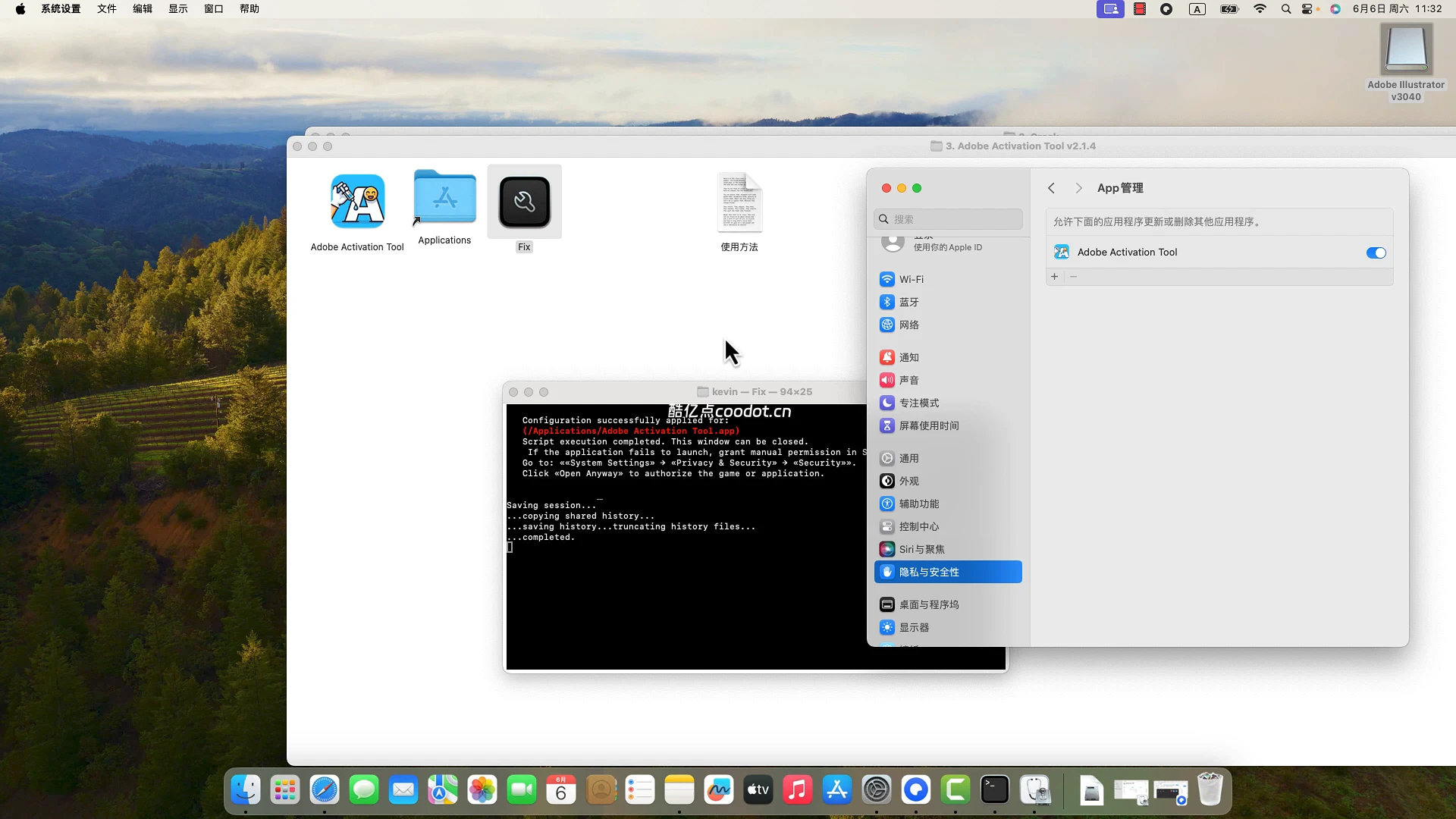Click the Finder window title Adobe Activation Tool v2.1.4

tap(1021, 146)
